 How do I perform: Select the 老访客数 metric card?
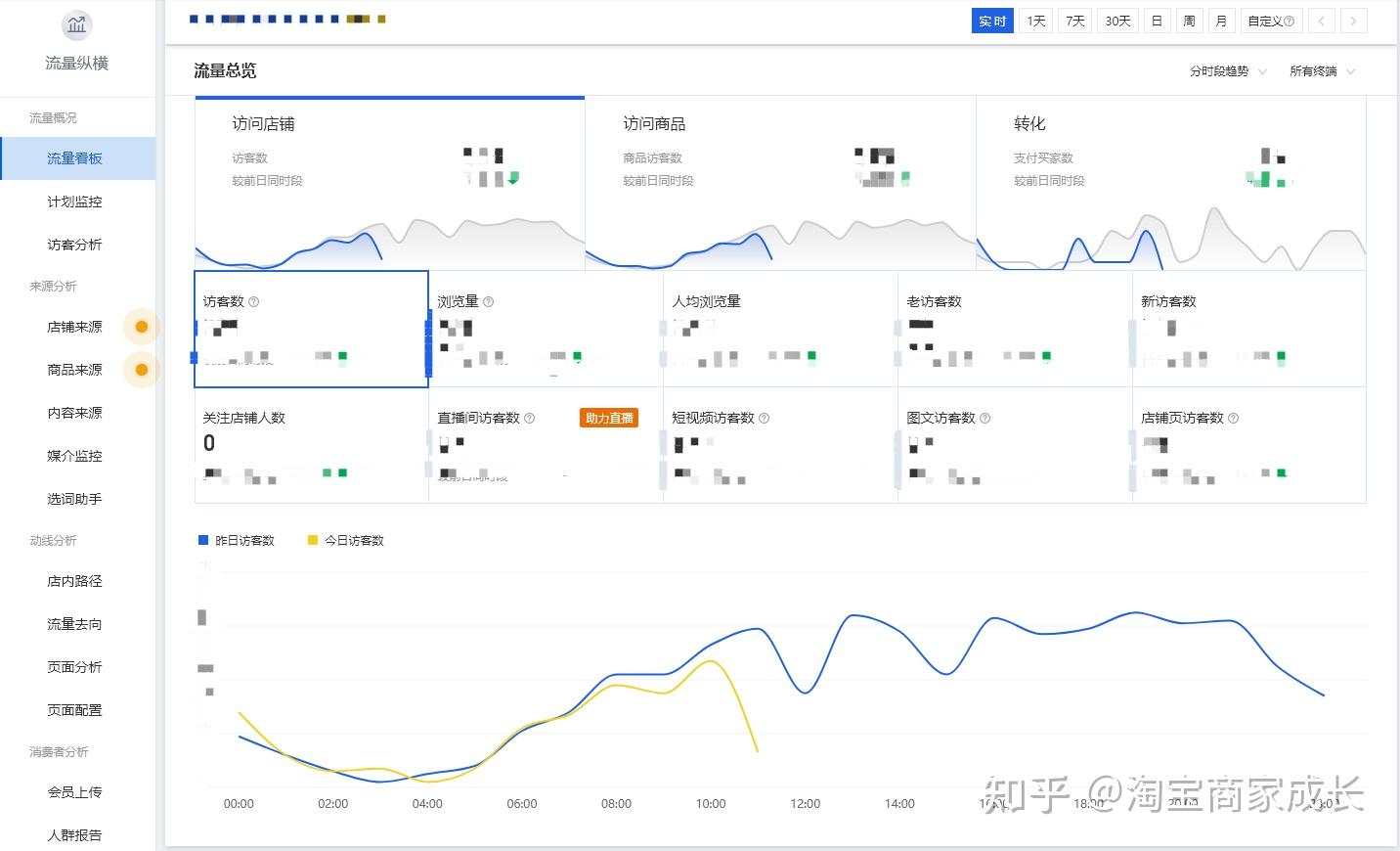click(x=1015, y=330)
